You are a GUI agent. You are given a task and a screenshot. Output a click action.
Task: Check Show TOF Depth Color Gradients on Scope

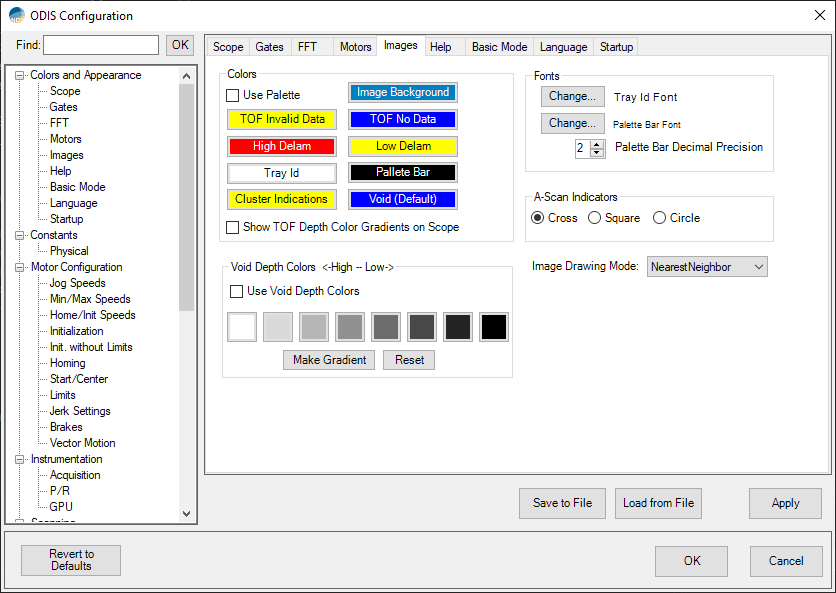pyautogui.click(x=233, y=228)
